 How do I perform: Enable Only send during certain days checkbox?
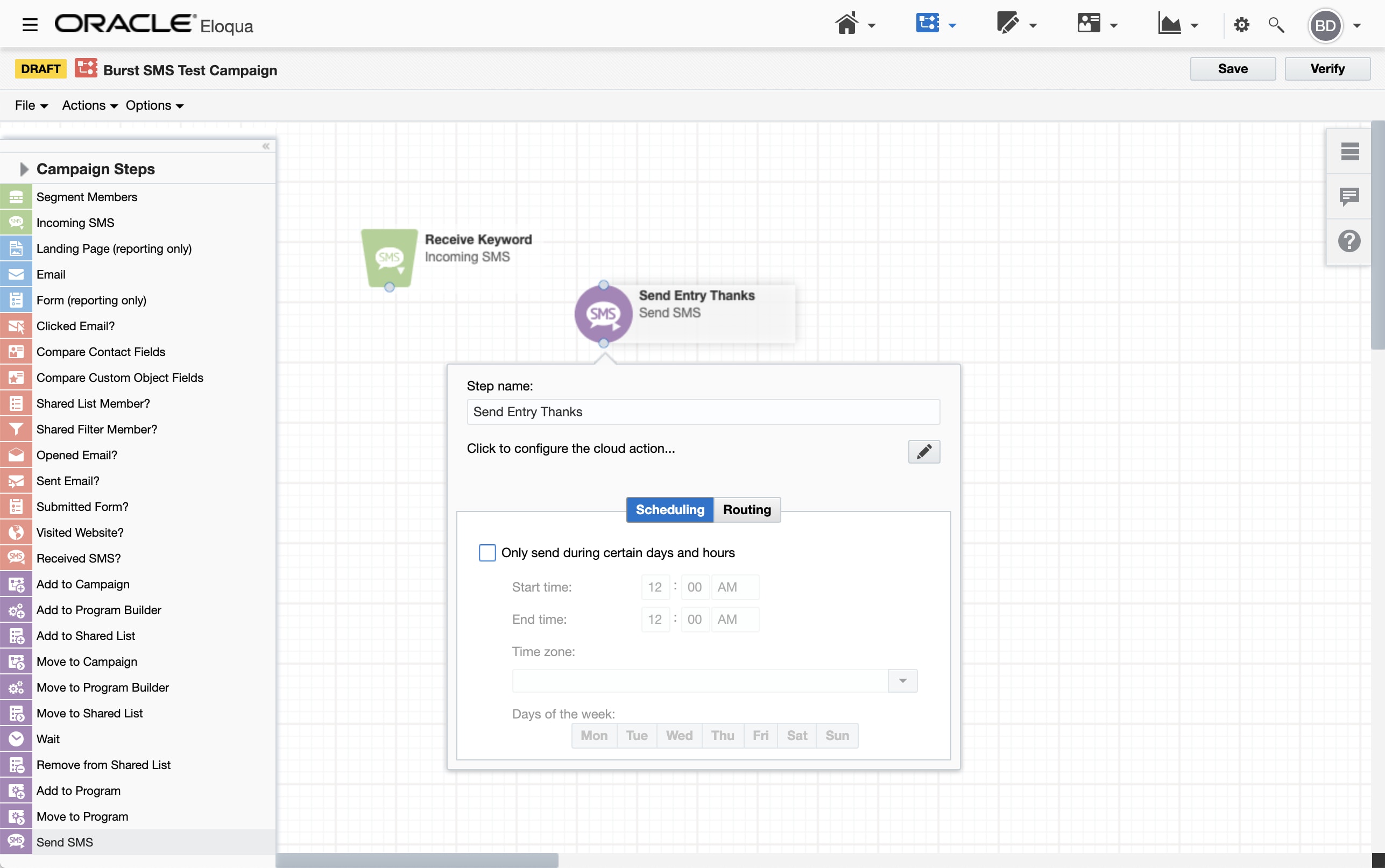click(487, 552)
